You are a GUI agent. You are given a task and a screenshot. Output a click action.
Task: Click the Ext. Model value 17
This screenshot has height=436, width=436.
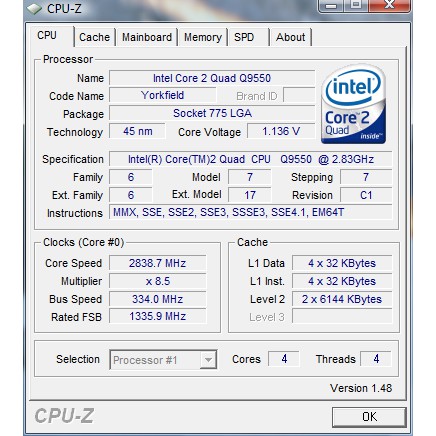click(250, 195)
